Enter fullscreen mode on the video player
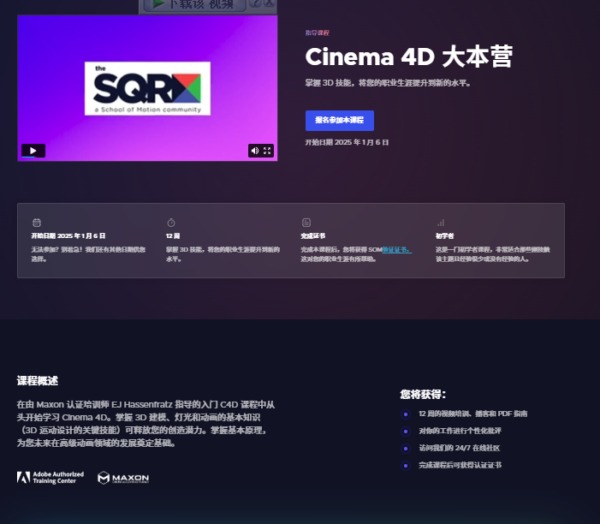 [x=267, y=150]
